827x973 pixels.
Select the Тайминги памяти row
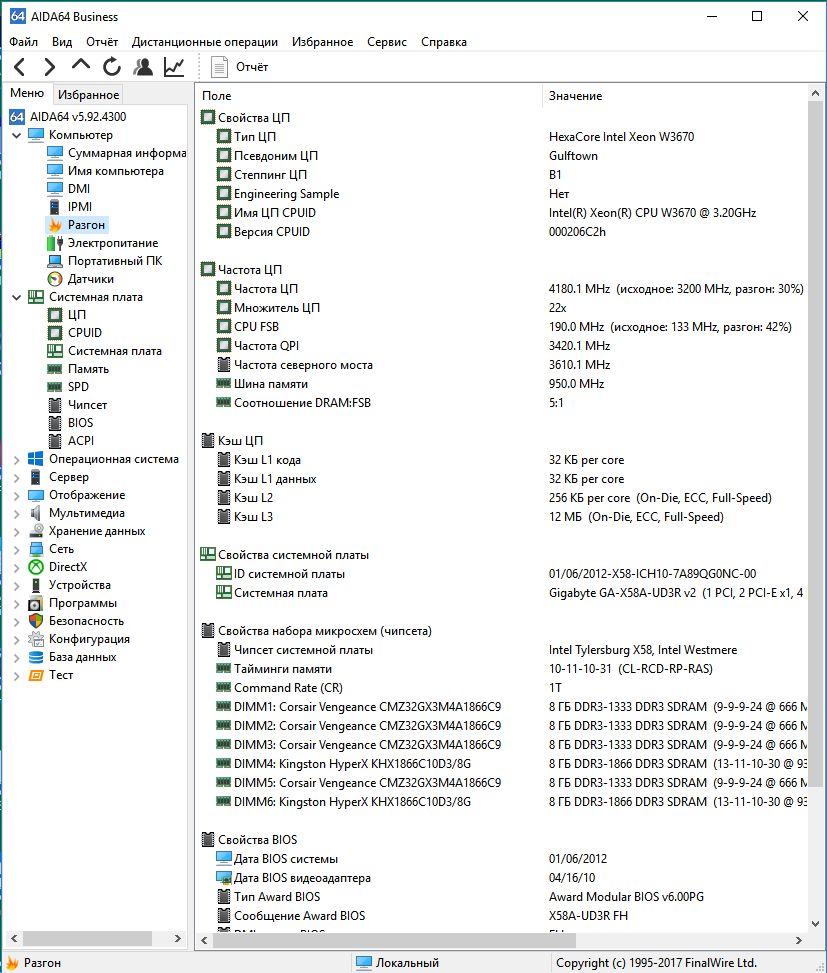point(503,668)
